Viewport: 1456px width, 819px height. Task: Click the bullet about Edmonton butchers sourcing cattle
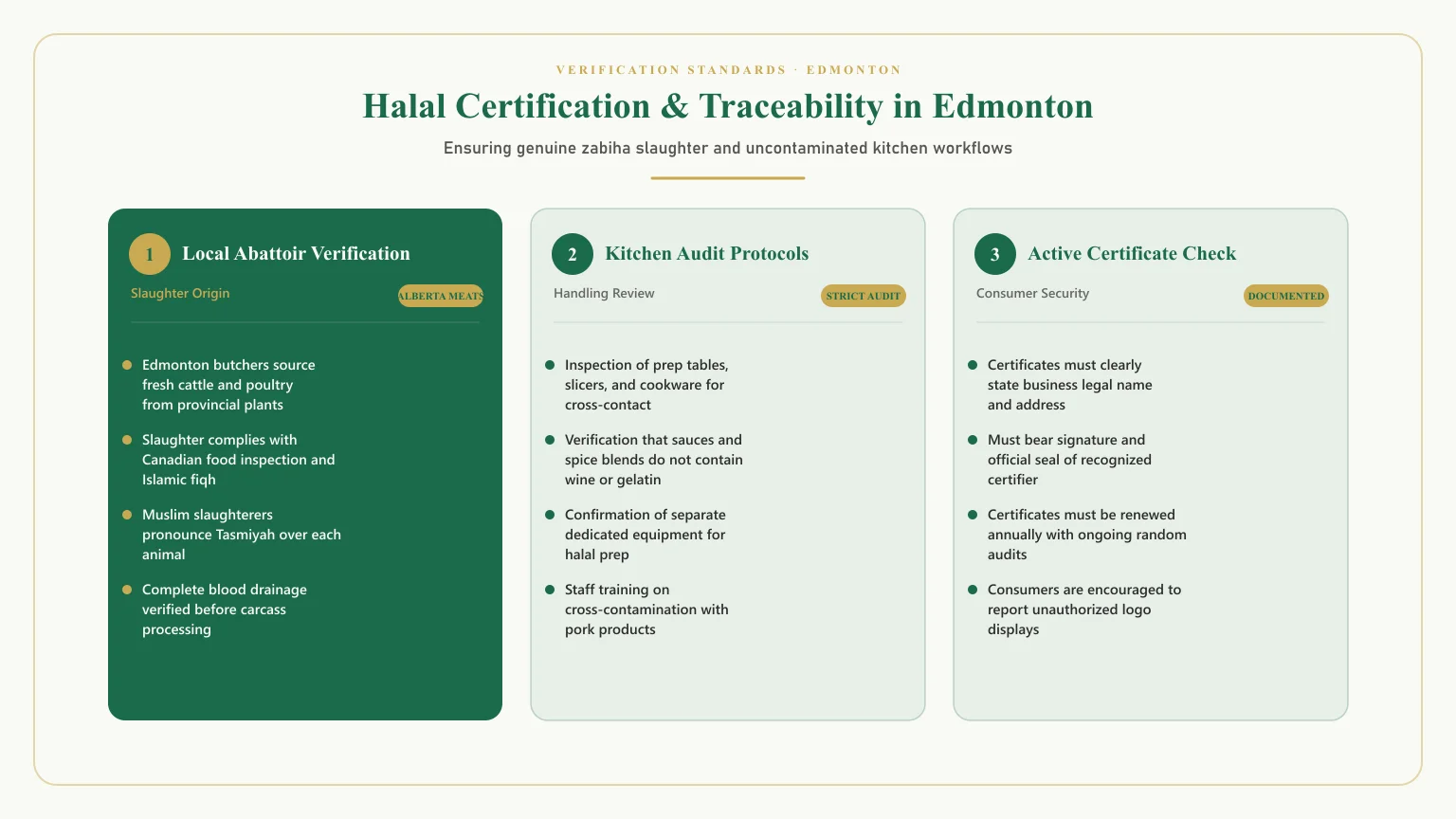(228, 385)
